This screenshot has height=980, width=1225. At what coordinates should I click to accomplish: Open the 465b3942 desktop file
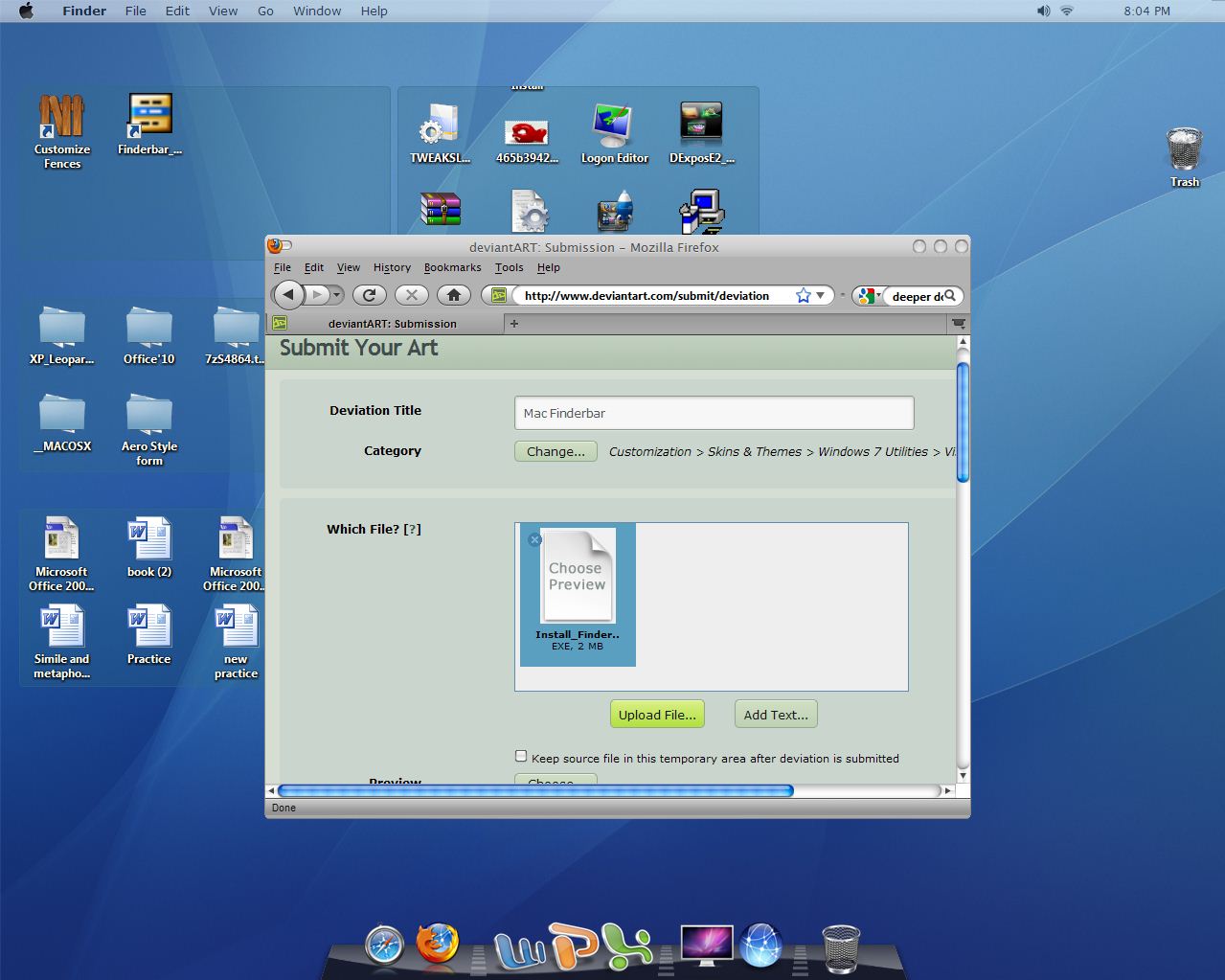pyautogui.click(x=527, y=141)
